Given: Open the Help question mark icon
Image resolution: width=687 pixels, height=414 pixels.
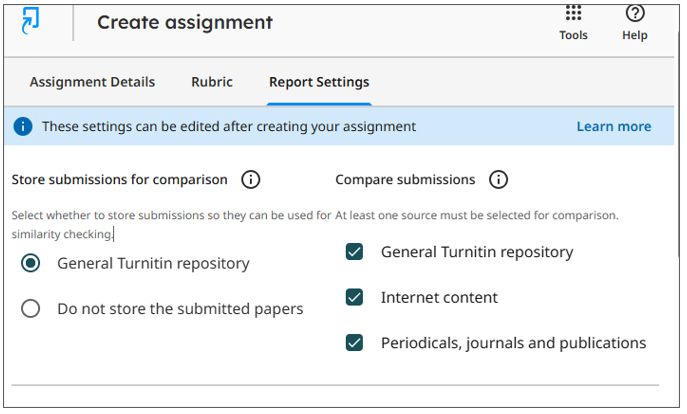Looking at the screenshot, I should [635, 23].
